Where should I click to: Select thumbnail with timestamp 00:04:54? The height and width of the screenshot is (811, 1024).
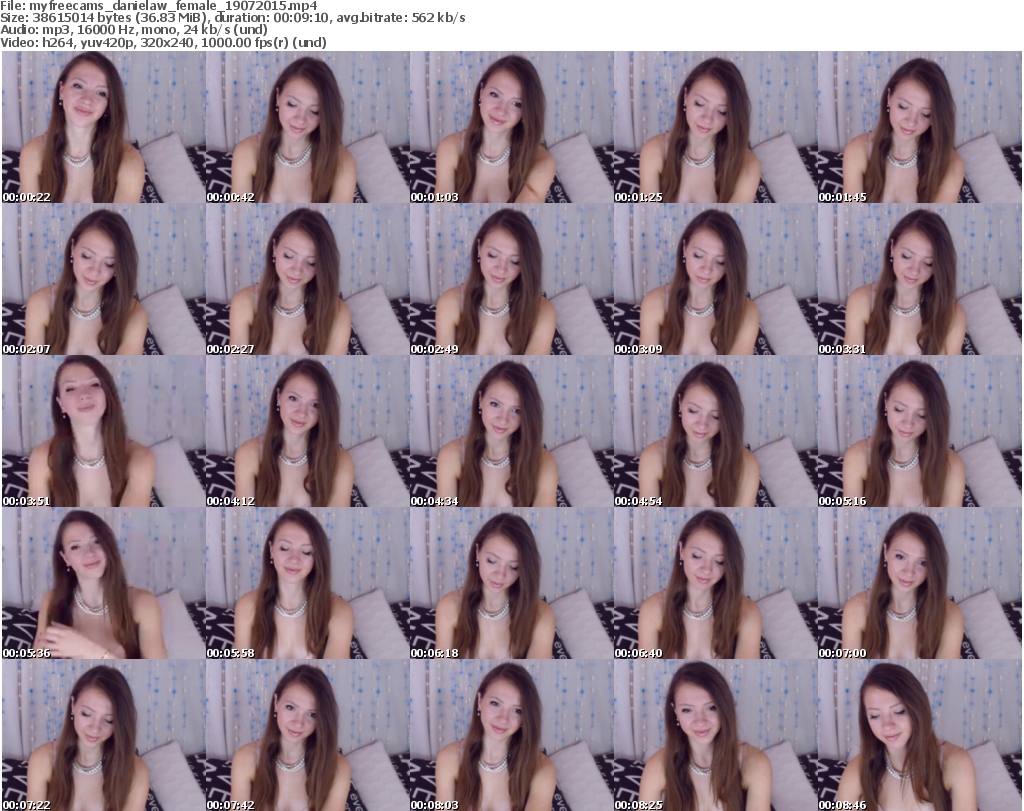[x=715, y=431]
